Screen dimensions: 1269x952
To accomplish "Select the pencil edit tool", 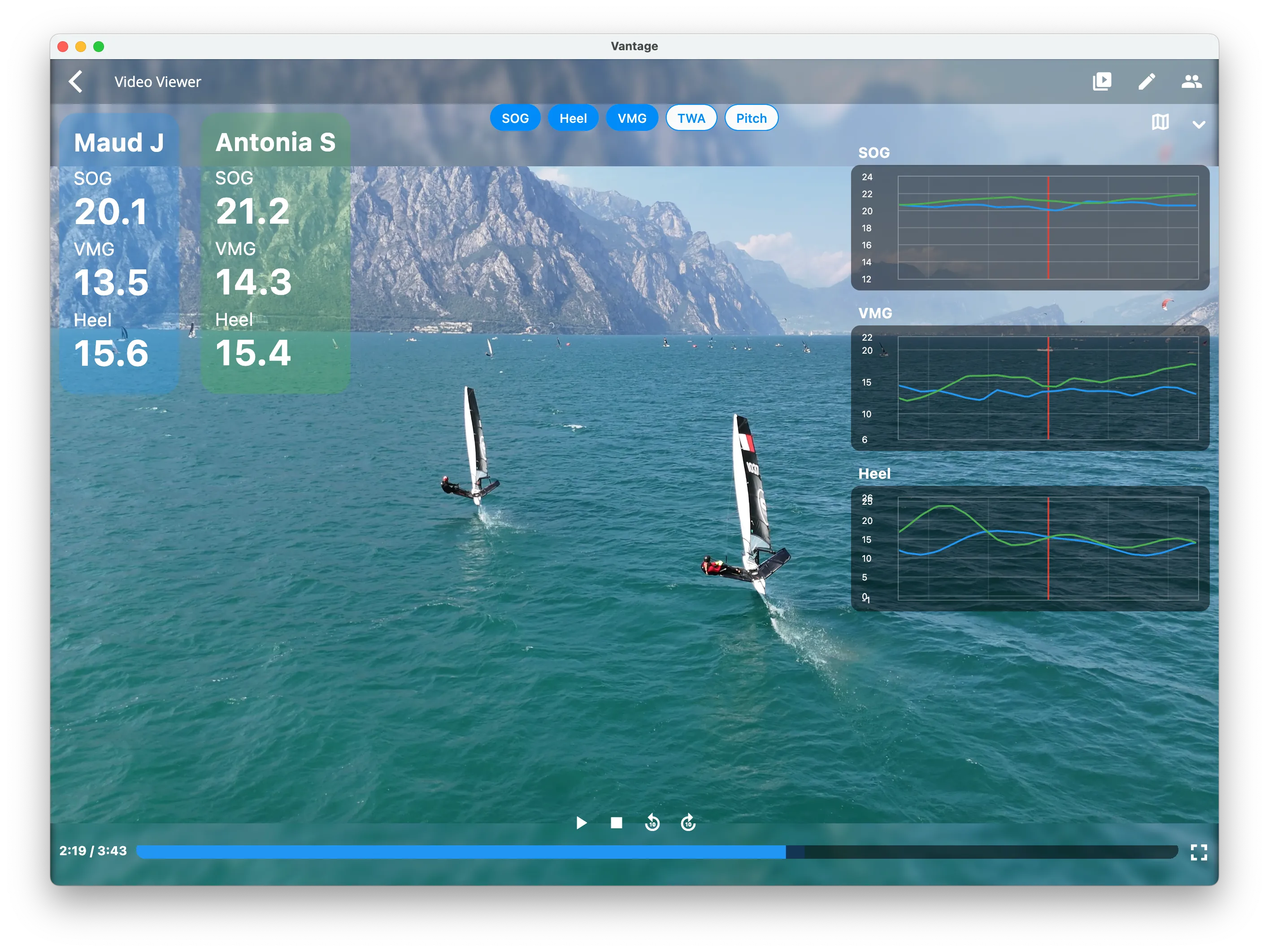I will 1147,82.
